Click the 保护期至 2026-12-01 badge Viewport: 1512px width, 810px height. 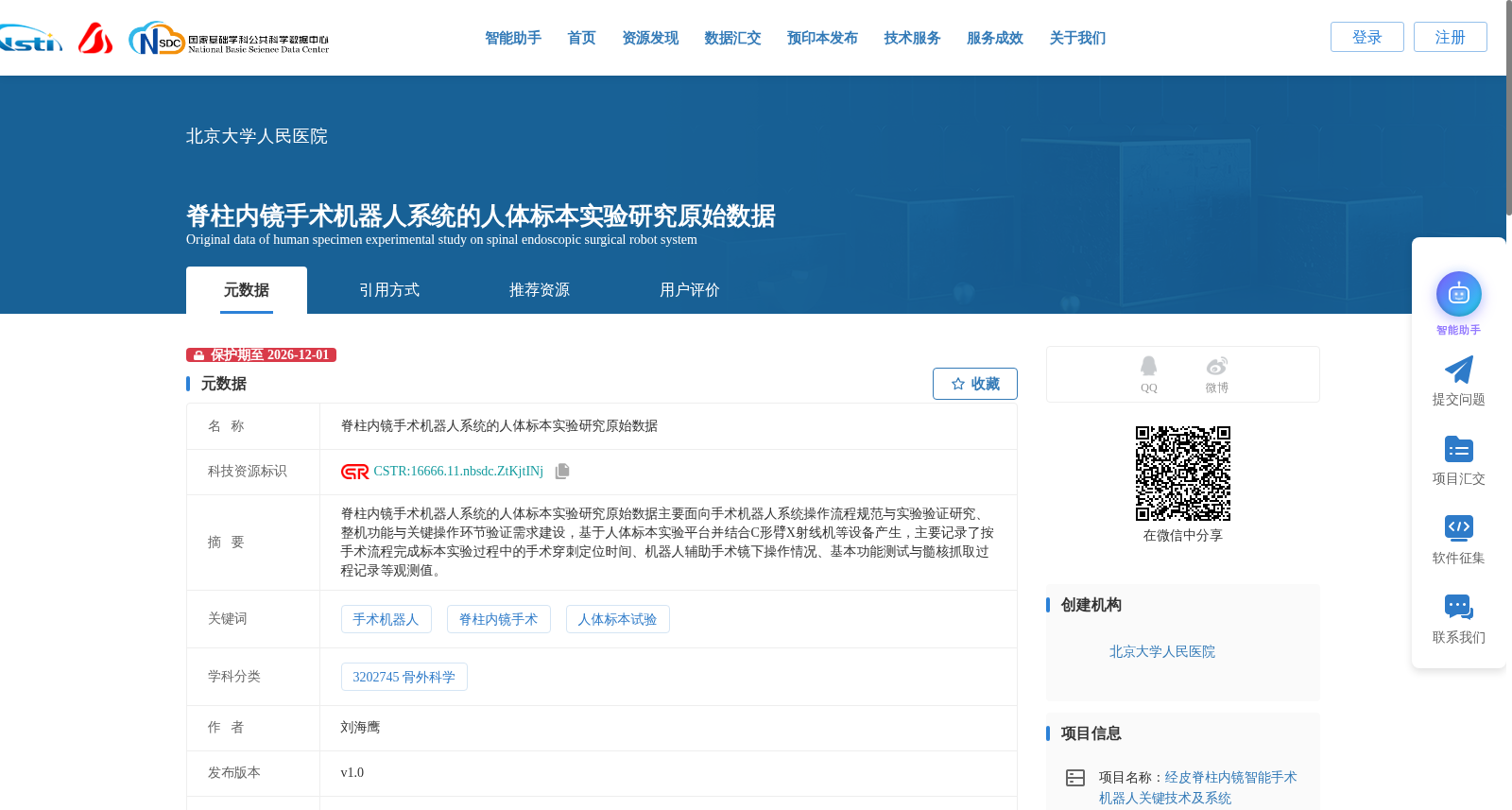(262, 355)
